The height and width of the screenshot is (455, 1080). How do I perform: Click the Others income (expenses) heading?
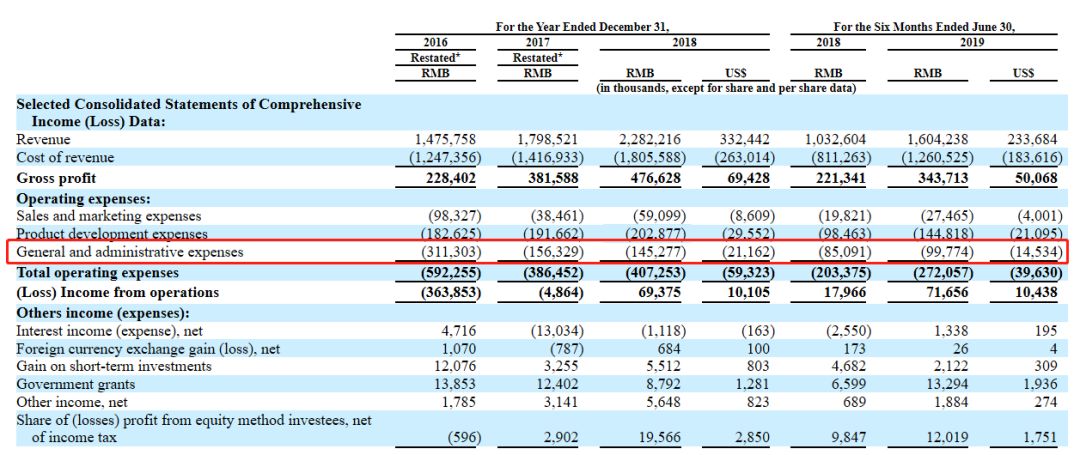[103, 313]
